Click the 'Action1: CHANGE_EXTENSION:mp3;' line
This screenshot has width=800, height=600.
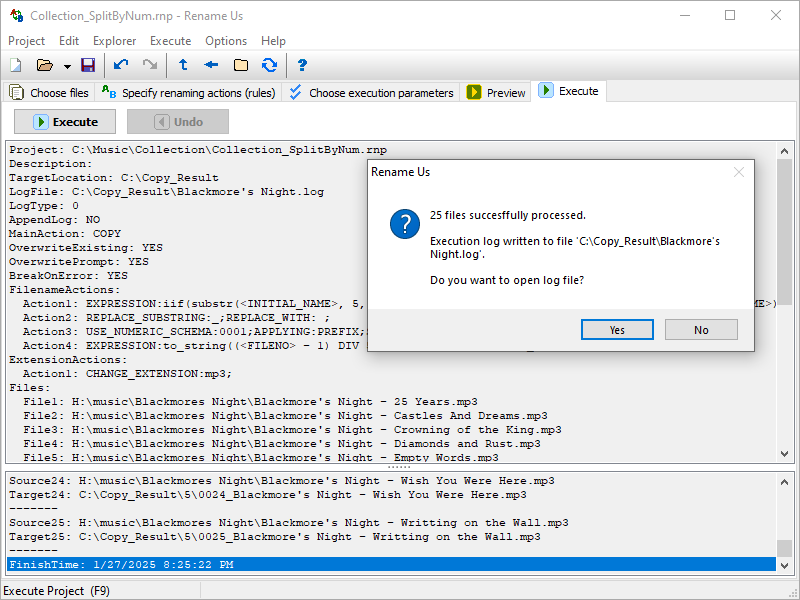tap(127, 373)
